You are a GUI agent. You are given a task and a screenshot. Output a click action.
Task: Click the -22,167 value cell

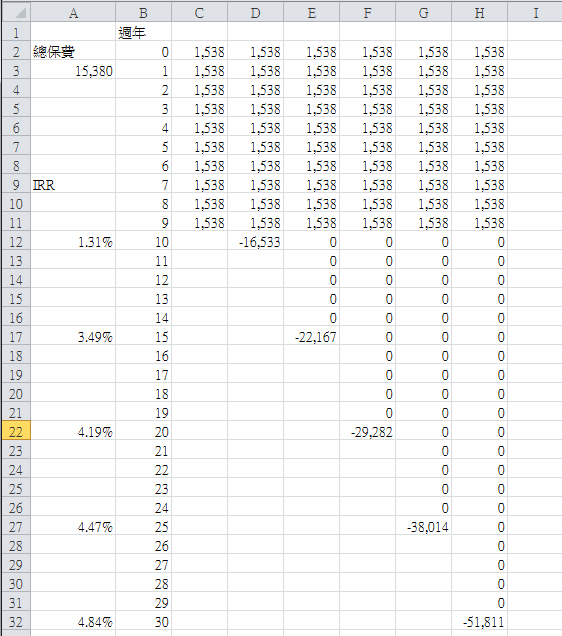point(311,336)
